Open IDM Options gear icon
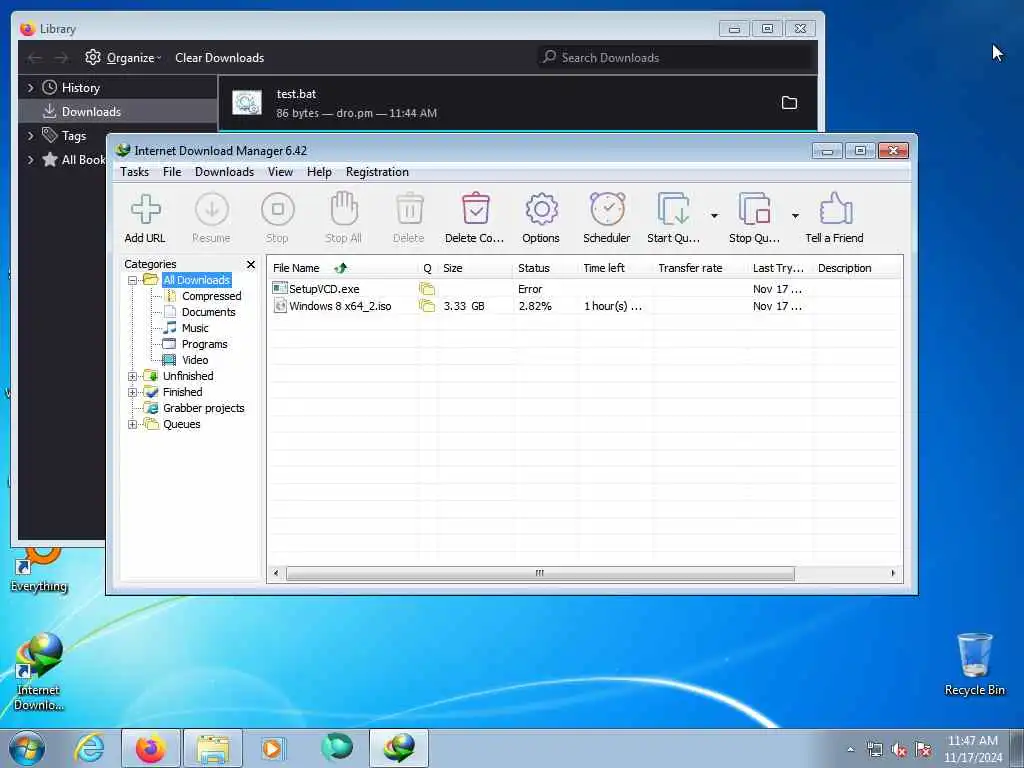This screenshot has width=1024, height=768. pyautogui.click(x=541, y=210)
